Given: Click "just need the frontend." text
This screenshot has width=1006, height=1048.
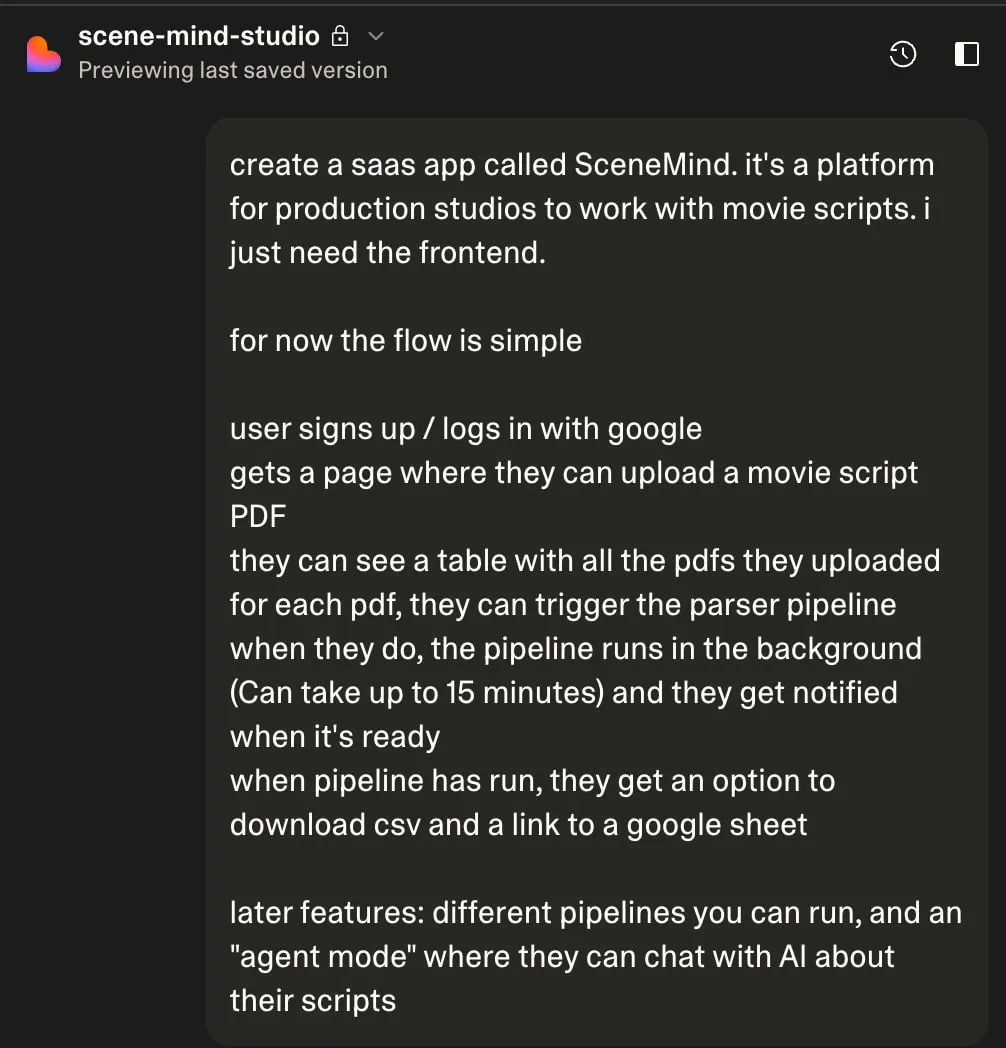Looking at the screenshot, I should pyautogui.click(x=388, y=253).
